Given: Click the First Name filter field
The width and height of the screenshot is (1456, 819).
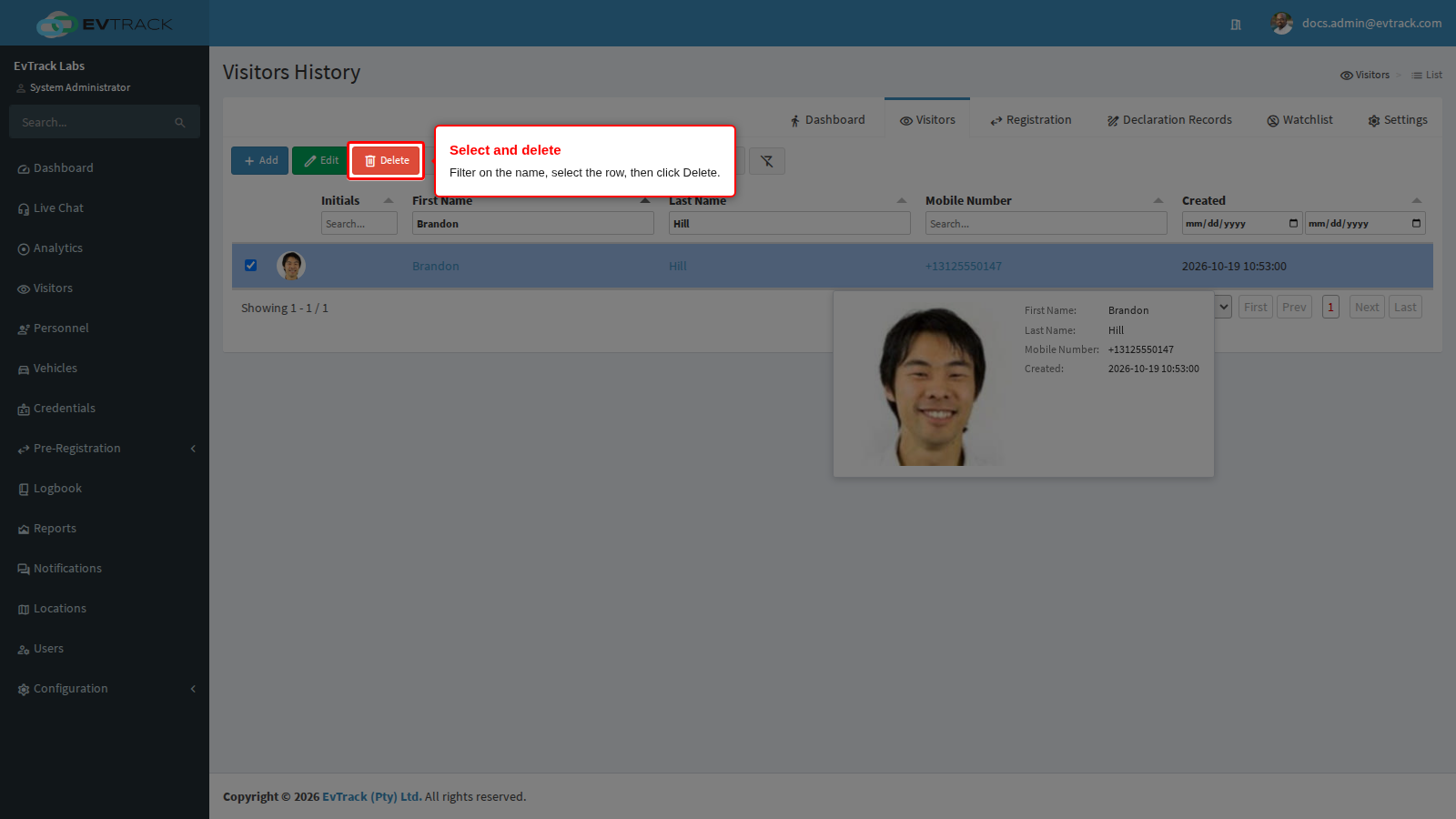Looking at the screenshot, I should tap(532, 224).
